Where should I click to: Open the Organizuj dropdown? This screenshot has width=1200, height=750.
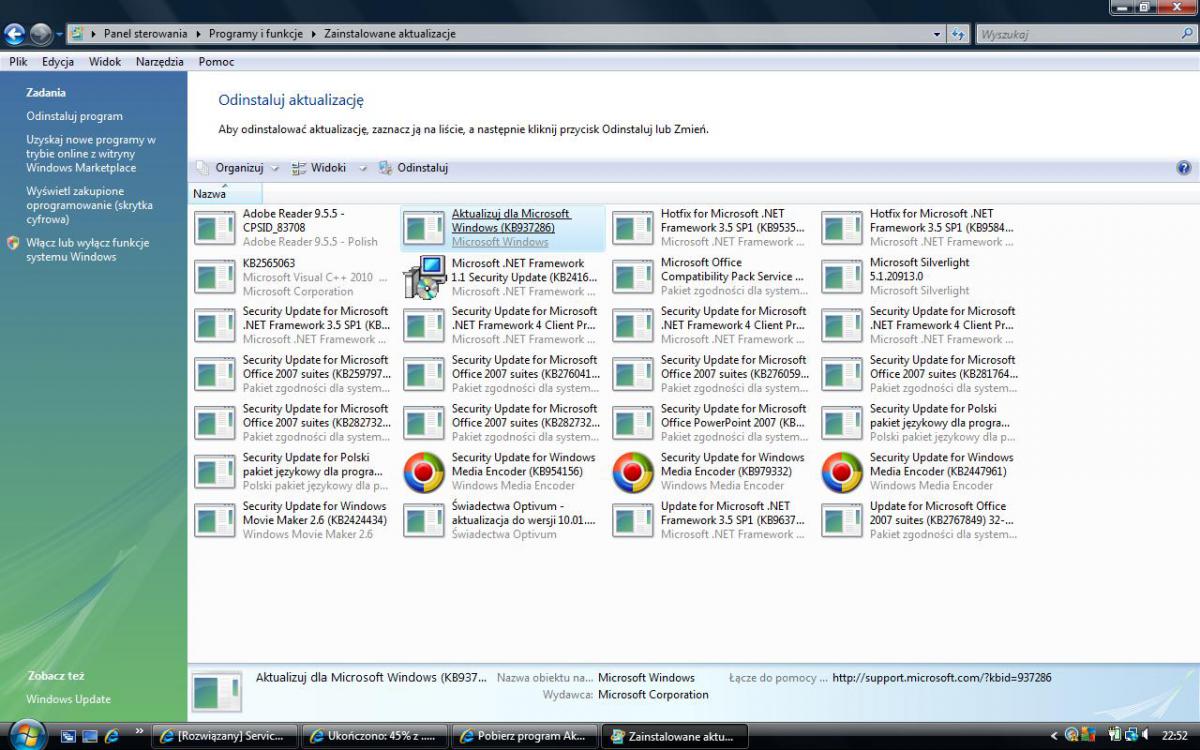click(237, 168)
